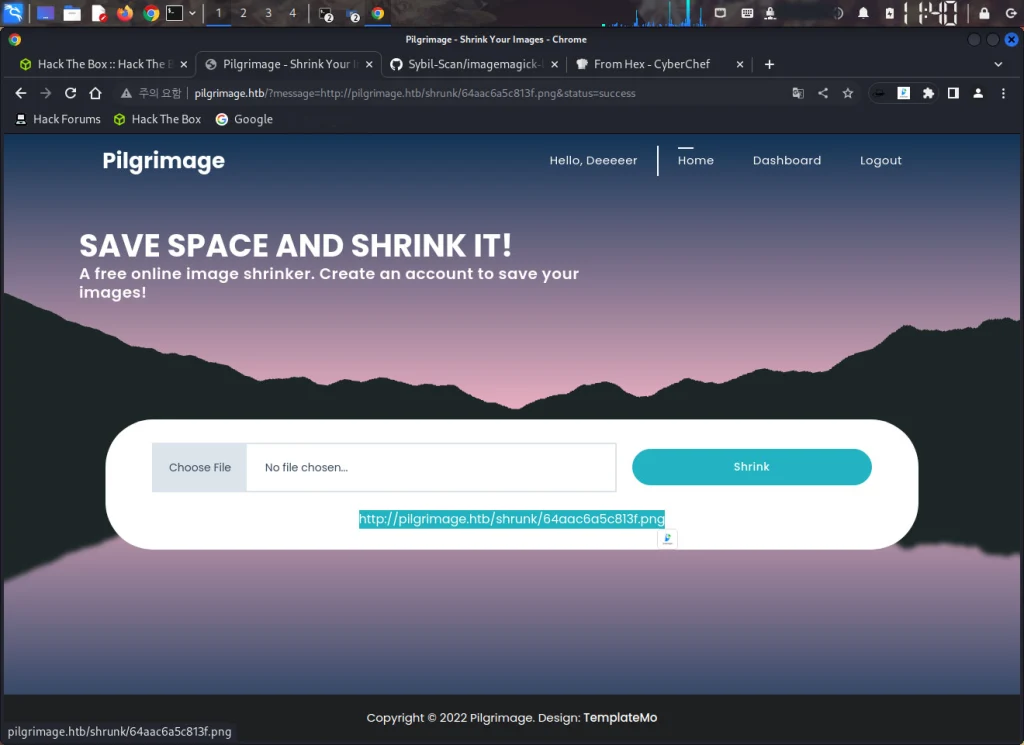
Task: Click the share page icon
Action: [x=823, y=93]
